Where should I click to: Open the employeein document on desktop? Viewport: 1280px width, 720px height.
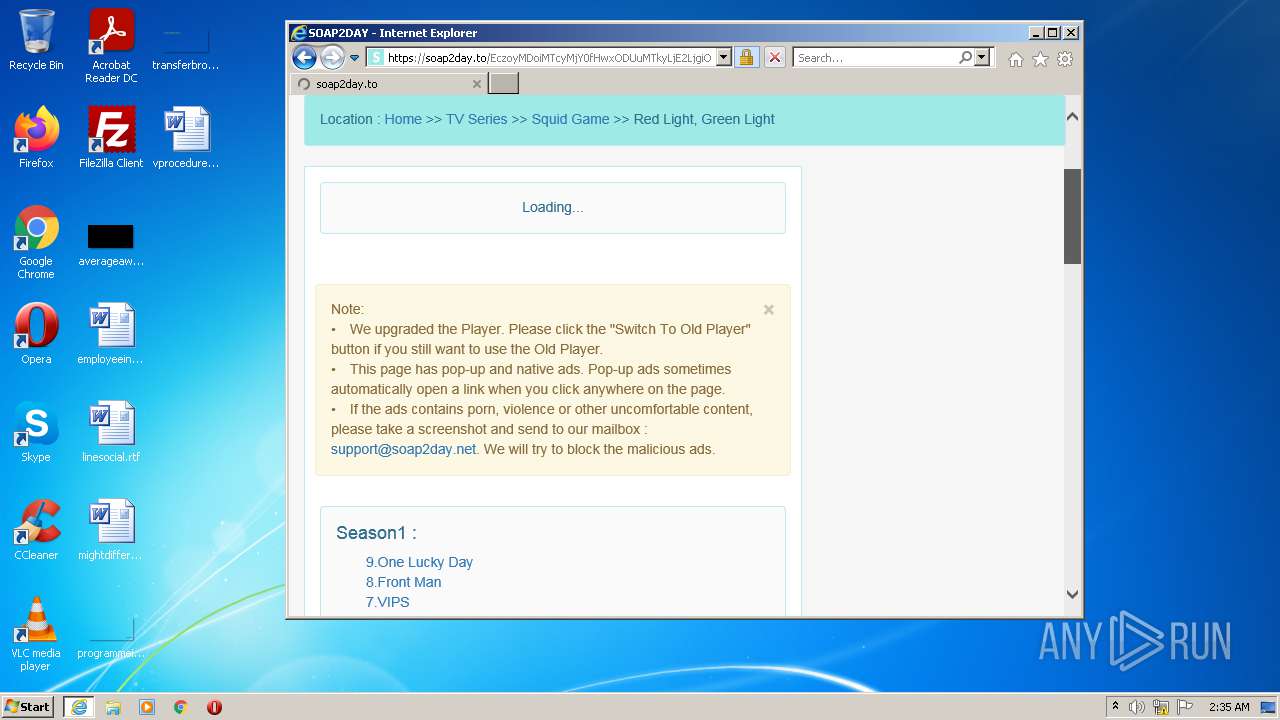111,334
